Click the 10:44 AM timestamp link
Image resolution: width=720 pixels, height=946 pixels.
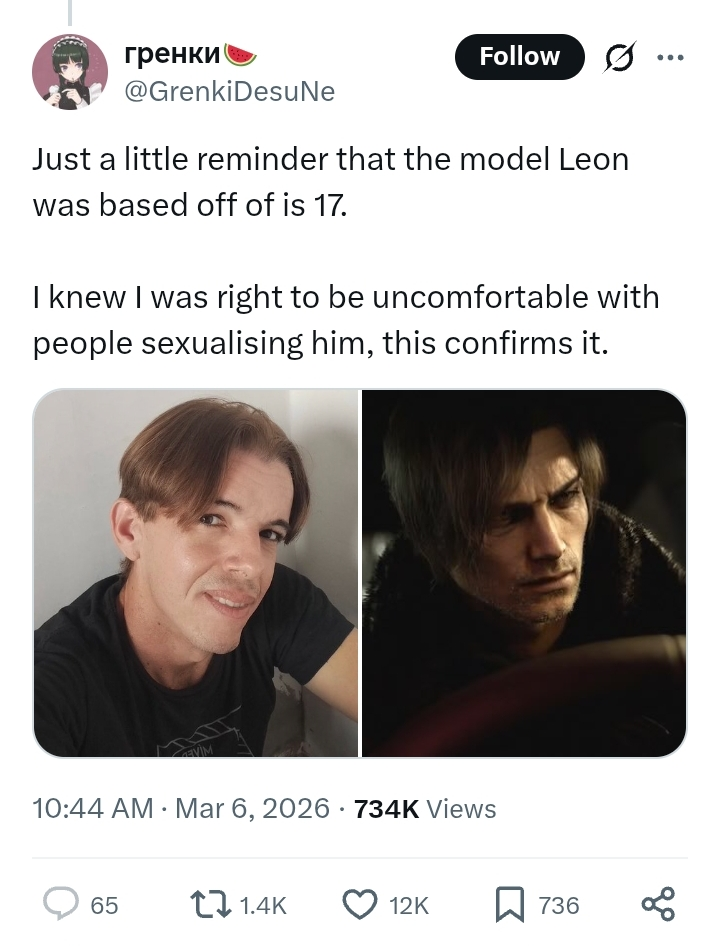94,808
